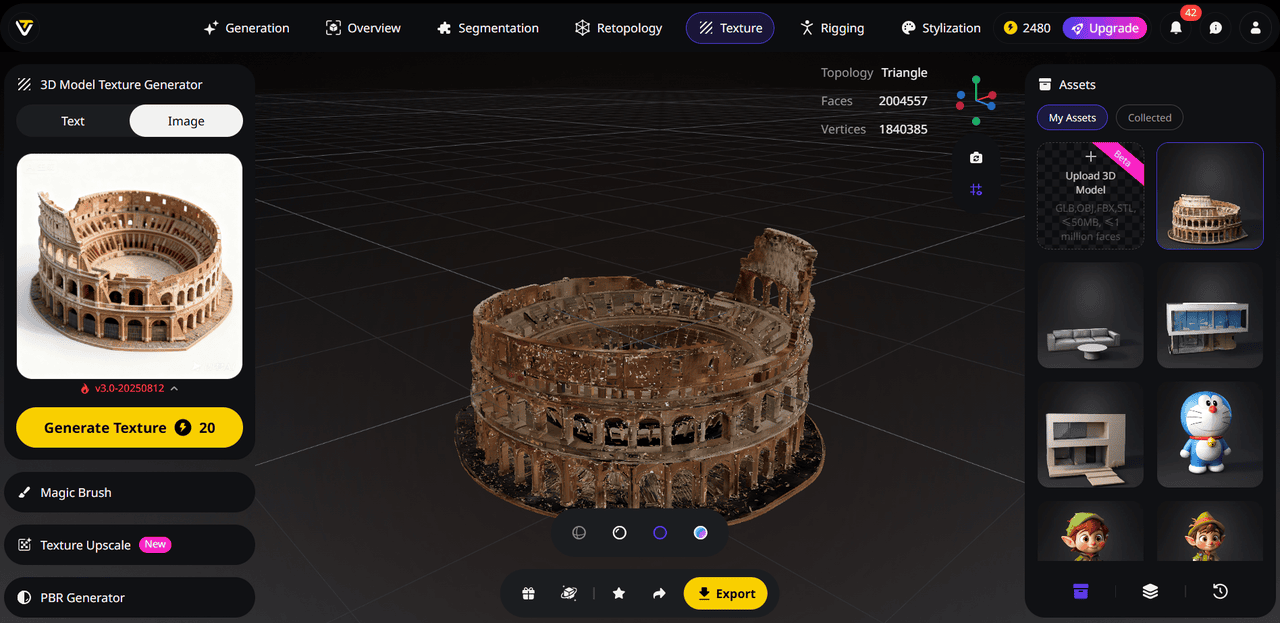Open the history clock icon in Assets
This screenshot has width=1280, height=623.
tap(1220, 591)
